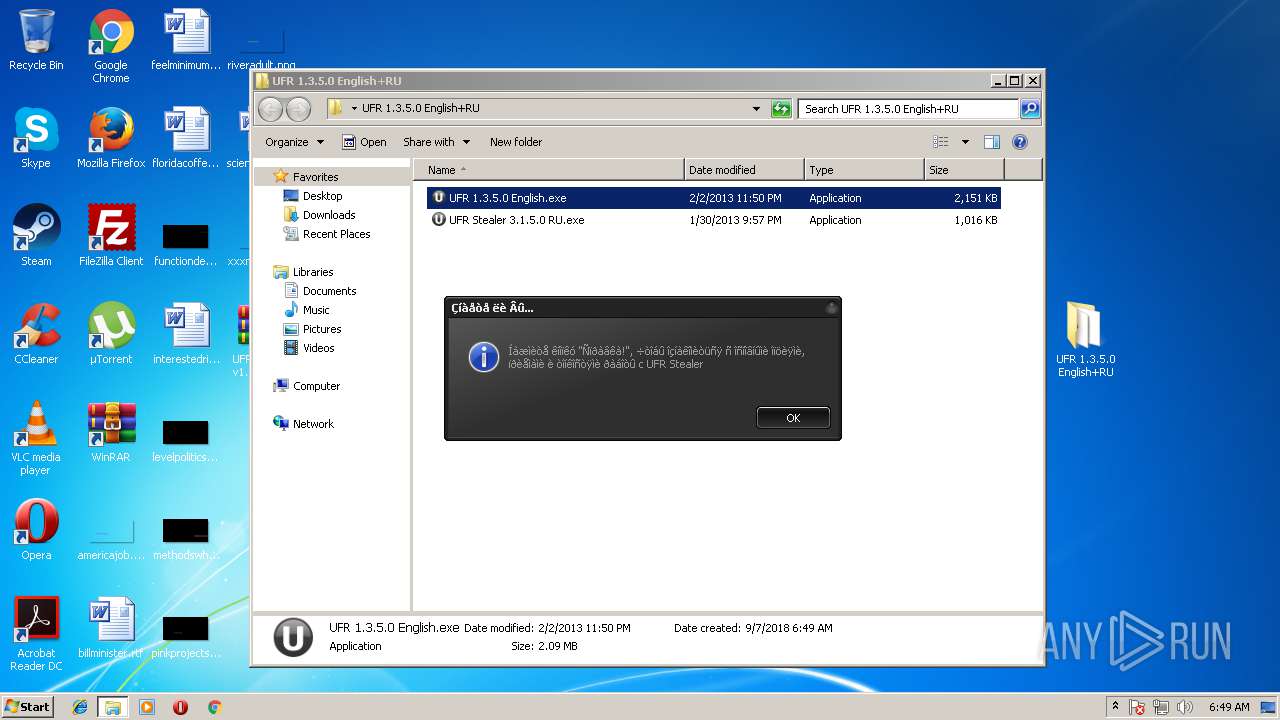Open Downloads in the navigation pane
This screenshot has height=720, width=1280.
pyautogui.click(x=329, y=215)
